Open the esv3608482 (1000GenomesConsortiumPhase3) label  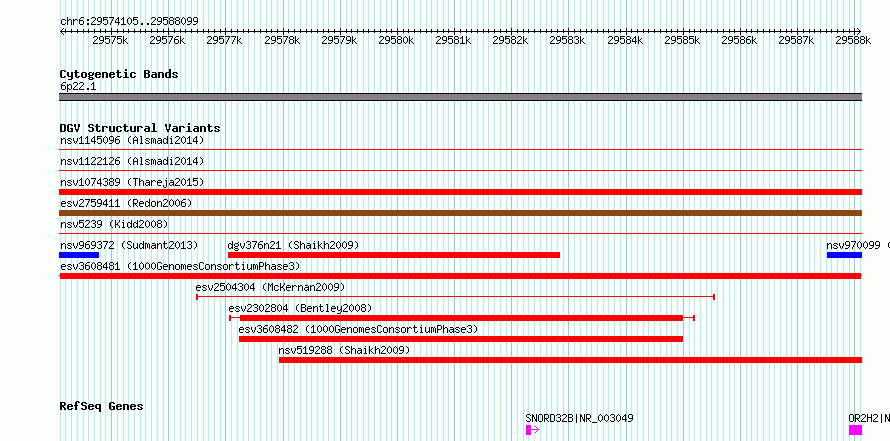(358, 329)
